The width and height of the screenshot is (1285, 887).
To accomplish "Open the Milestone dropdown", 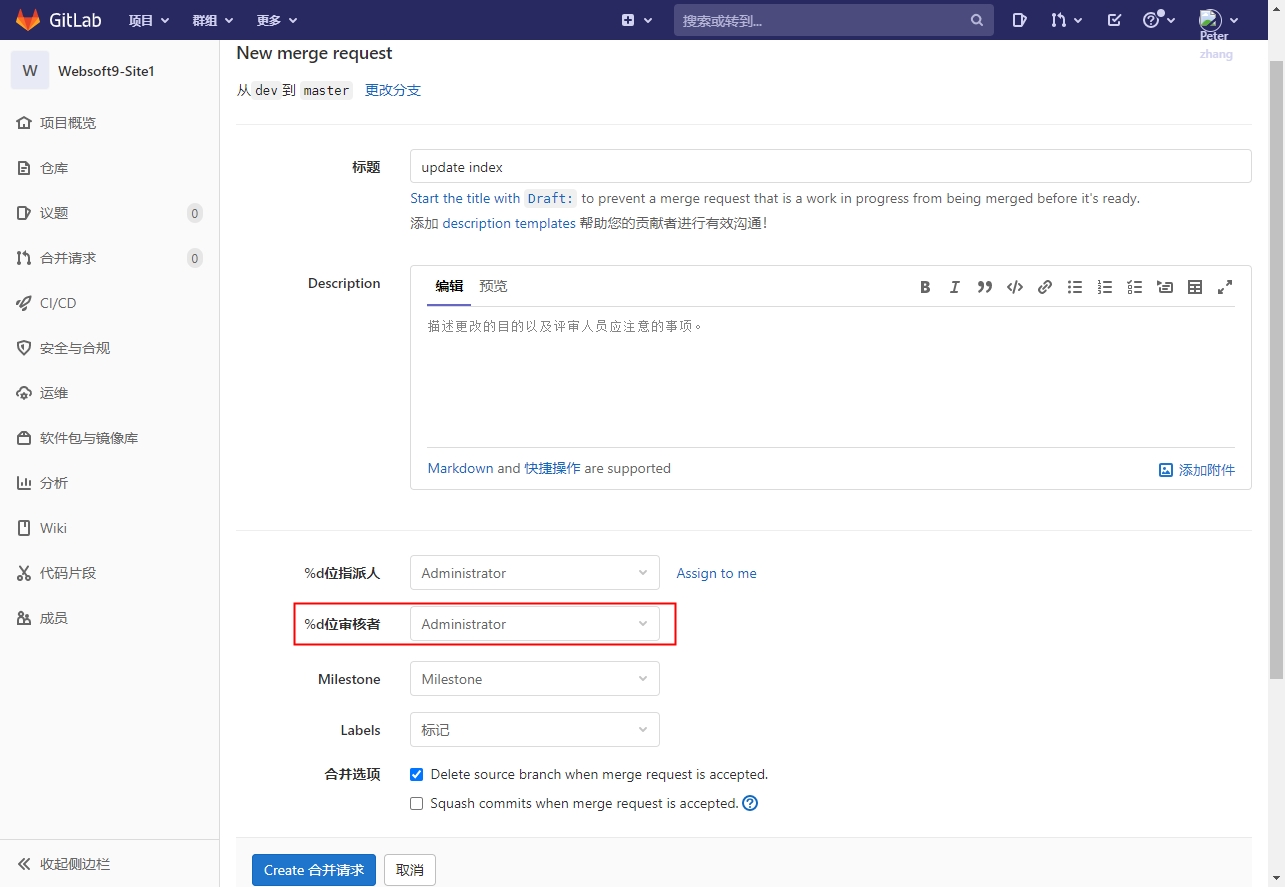I will (534, 679).
